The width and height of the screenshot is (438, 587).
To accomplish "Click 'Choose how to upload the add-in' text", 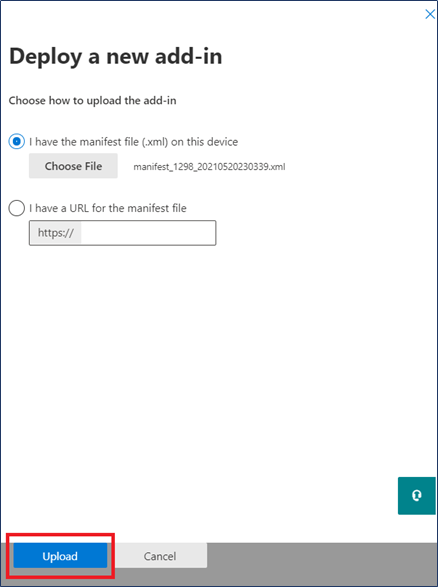I will pos(92,101).
